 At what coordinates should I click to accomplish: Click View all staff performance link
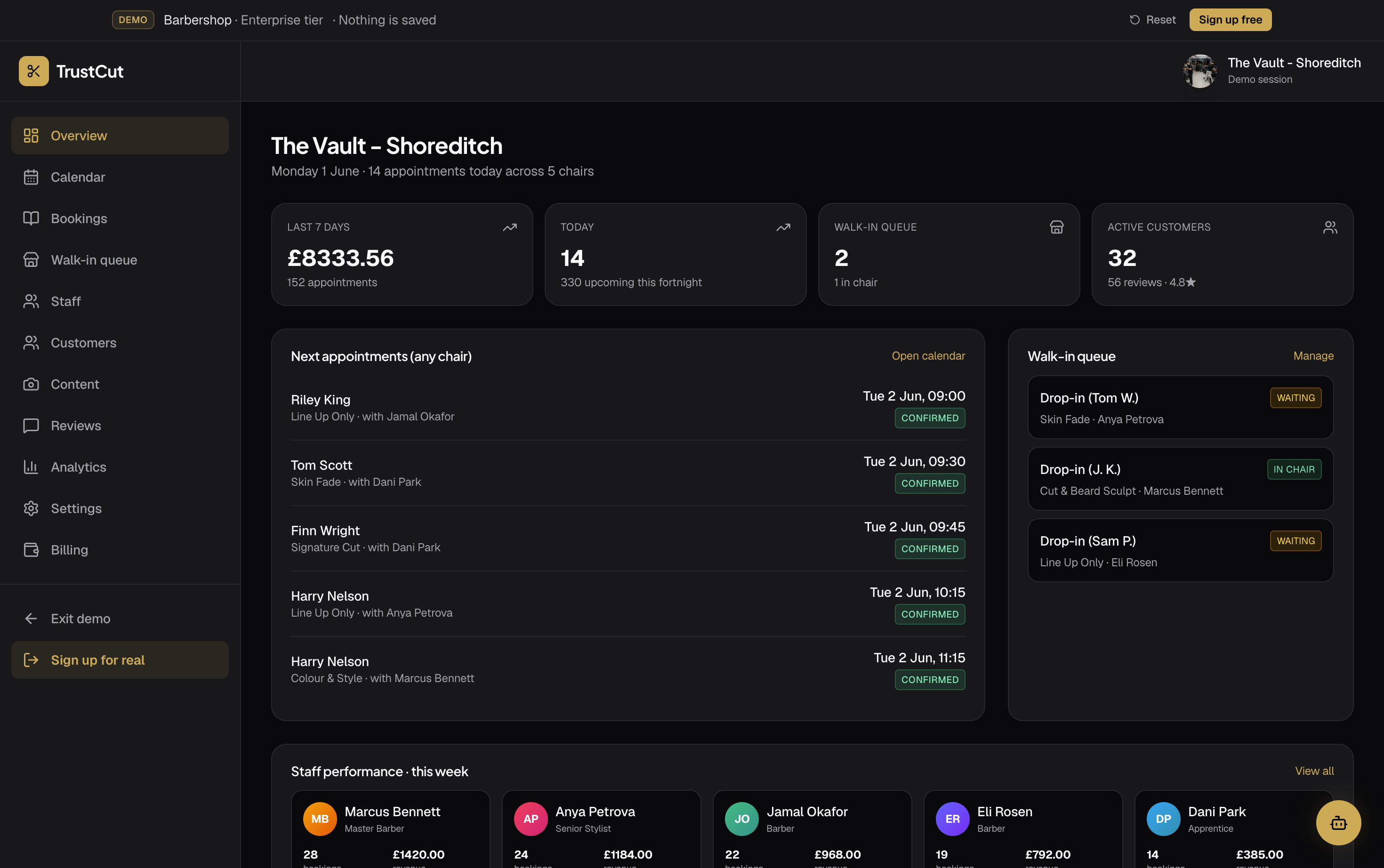pos(1314,771)
